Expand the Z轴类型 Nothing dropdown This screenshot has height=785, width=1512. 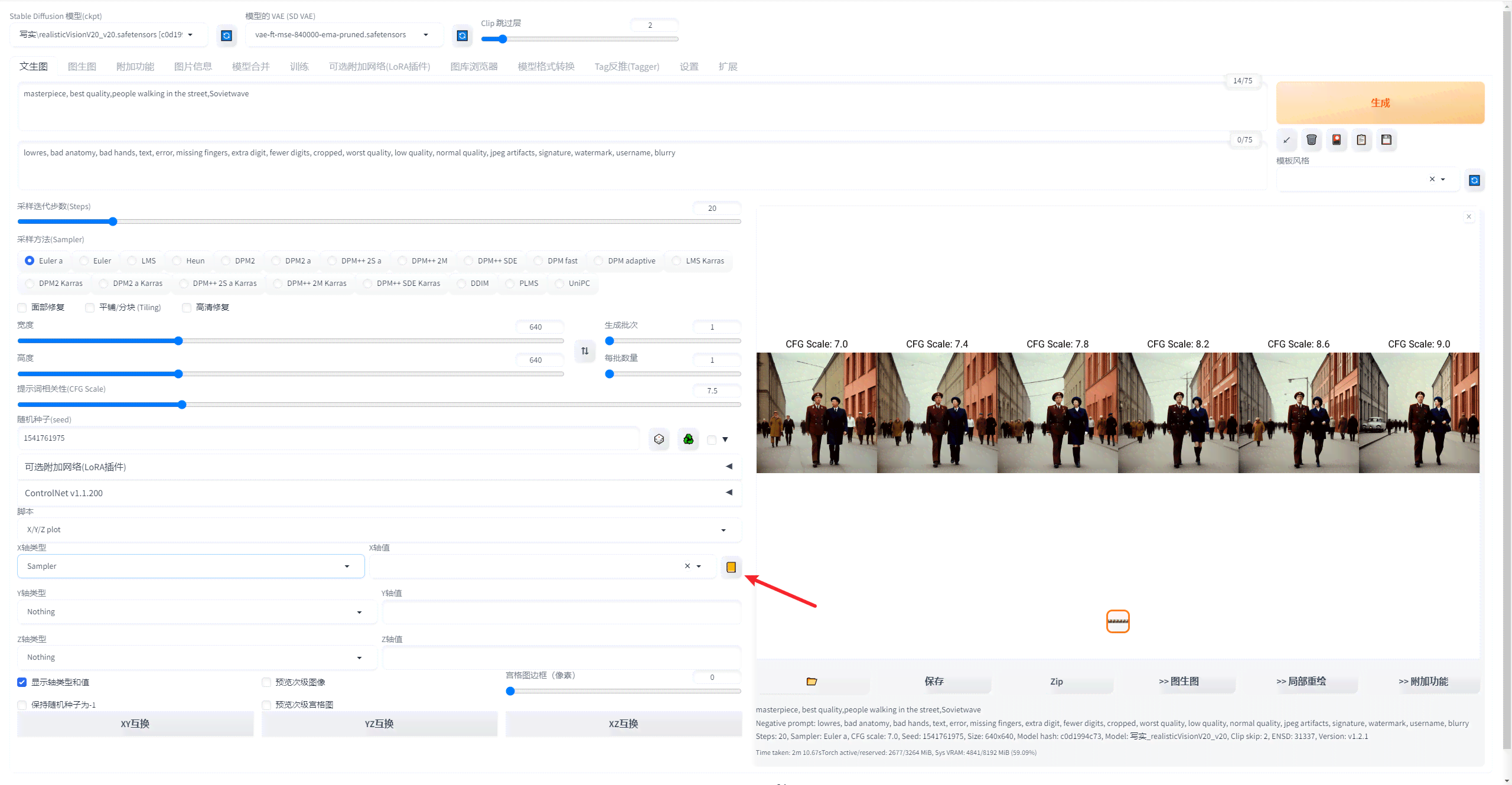click(x=191, y=657)
